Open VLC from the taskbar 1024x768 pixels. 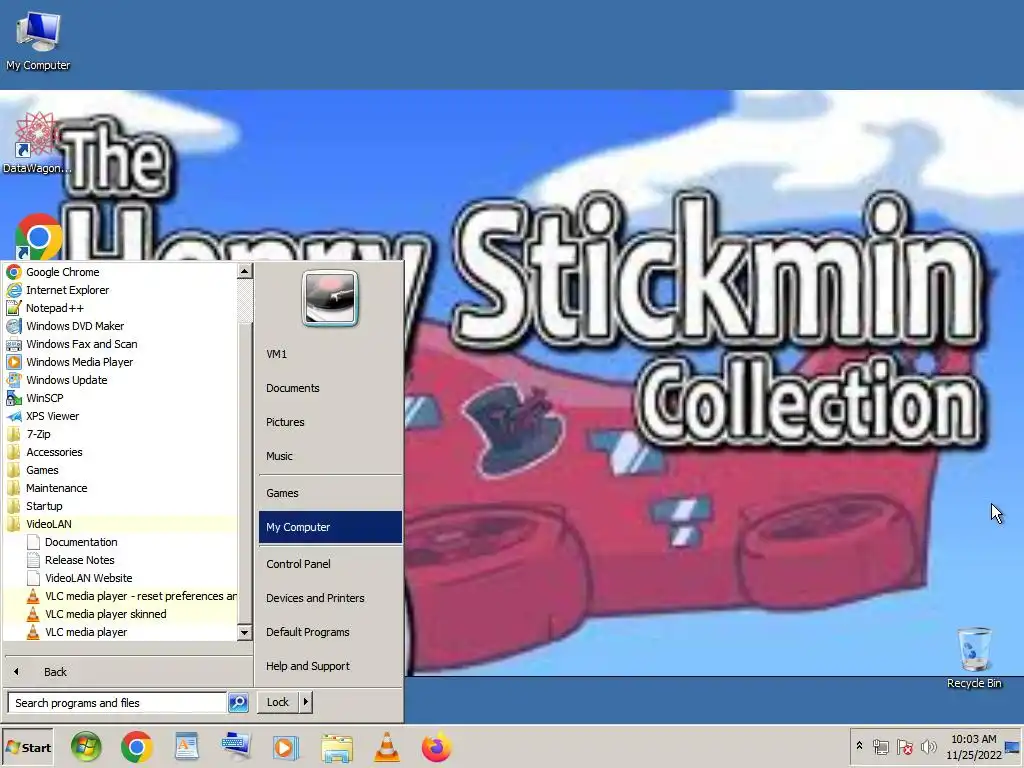387,748
